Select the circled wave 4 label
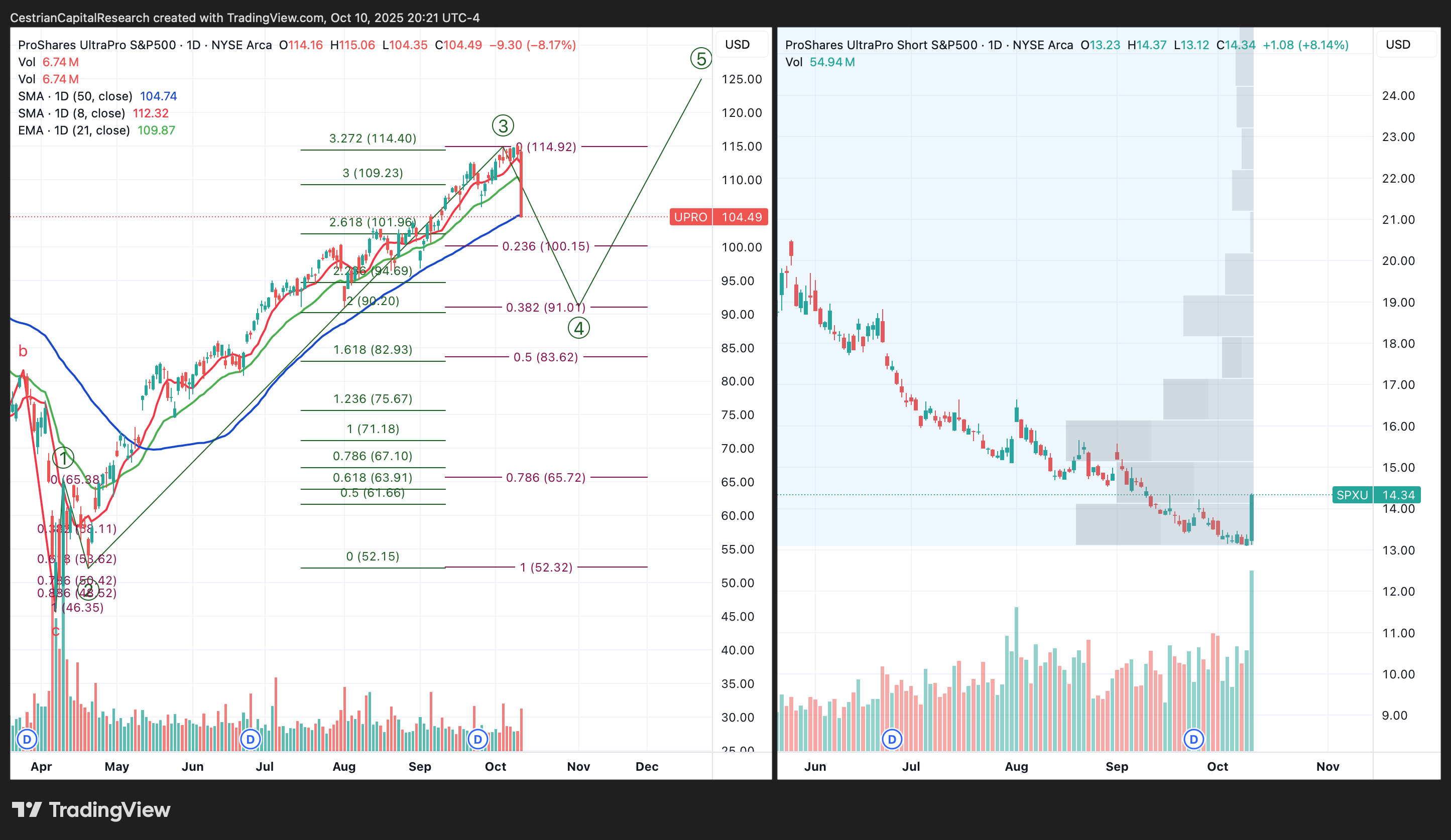 (579, 328)
